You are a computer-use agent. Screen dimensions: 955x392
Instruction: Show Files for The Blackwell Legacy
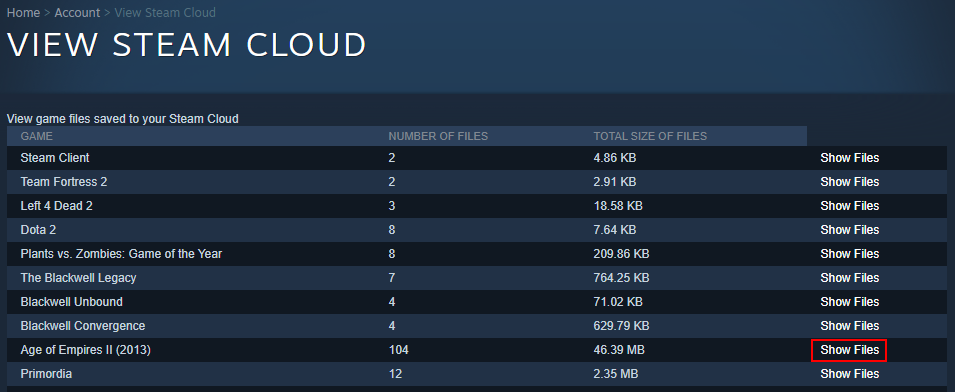[850, 278]
